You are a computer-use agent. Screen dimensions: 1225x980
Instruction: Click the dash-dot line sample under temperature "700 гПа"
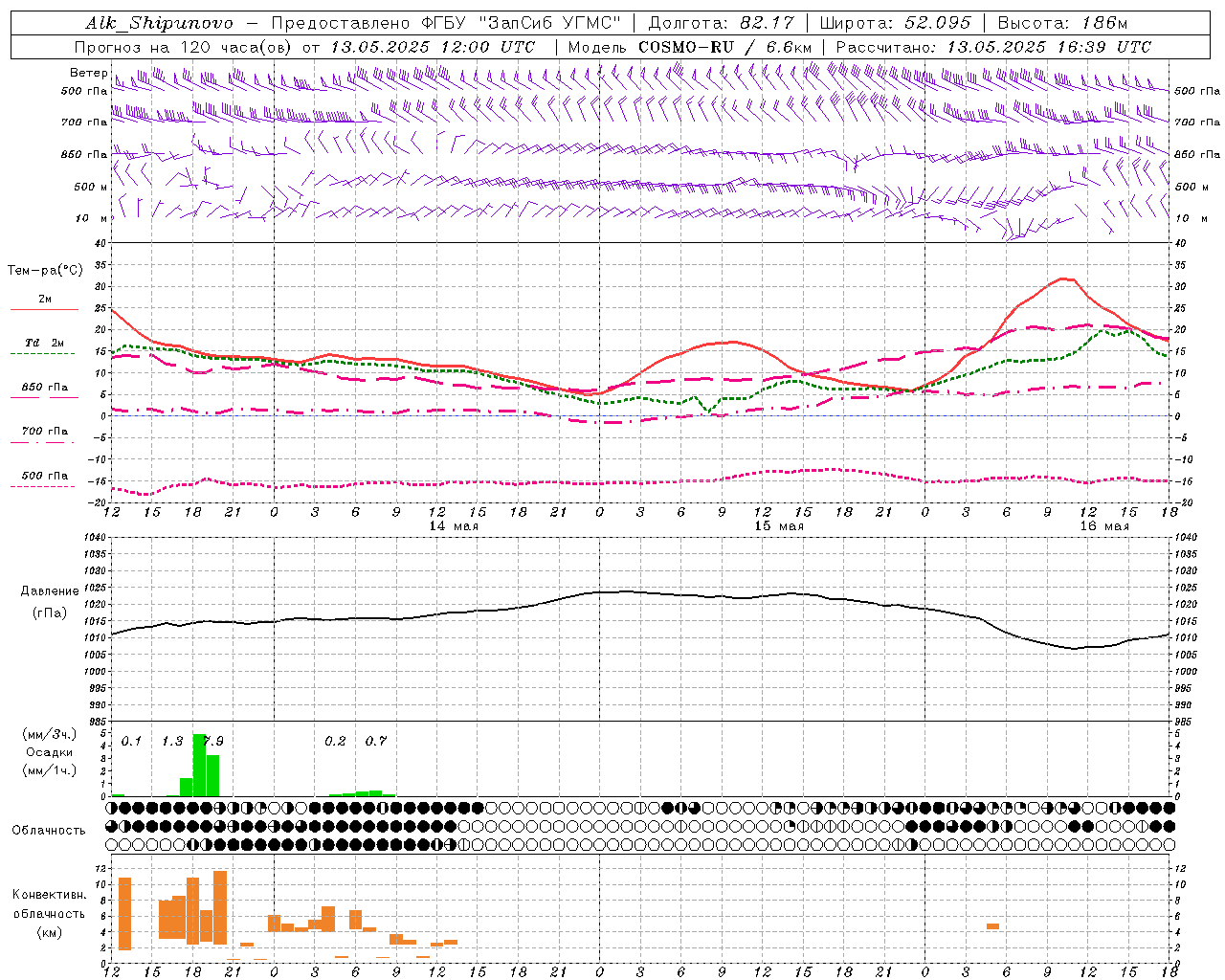(42, 443)
